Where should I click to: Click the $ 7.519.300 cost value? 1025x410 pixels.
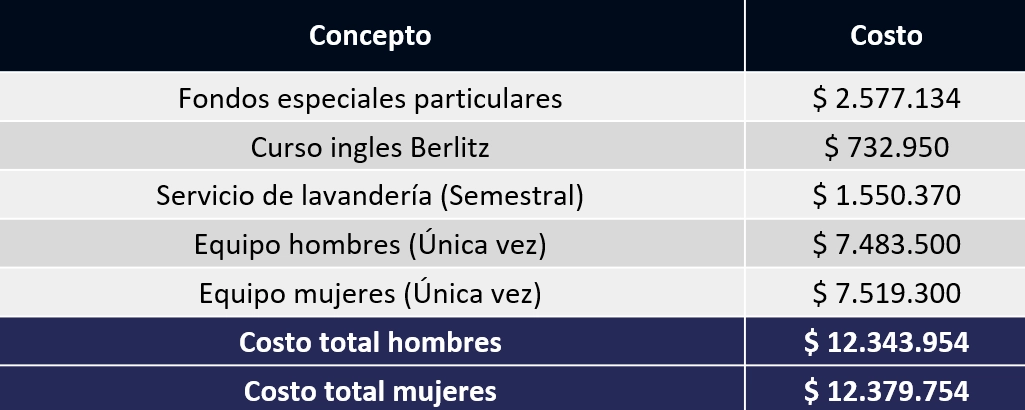(x=886, y=294)
